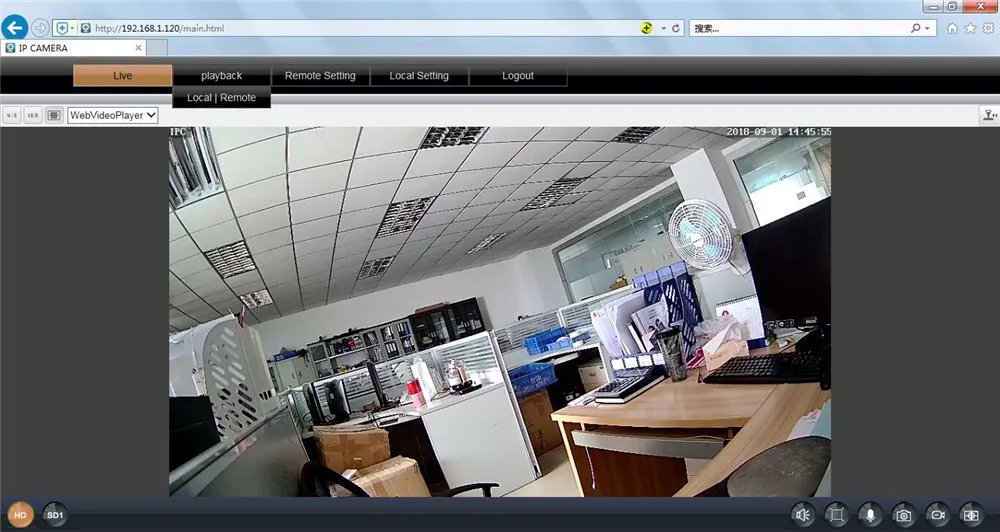This screenshot has width=1000, height=532.
Task: Click the URL 192.168.1.120/main.html
Action: point(159,28)
